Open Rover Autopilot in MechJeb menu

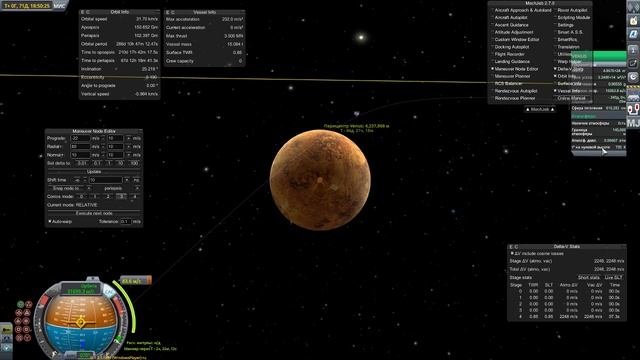572,10
